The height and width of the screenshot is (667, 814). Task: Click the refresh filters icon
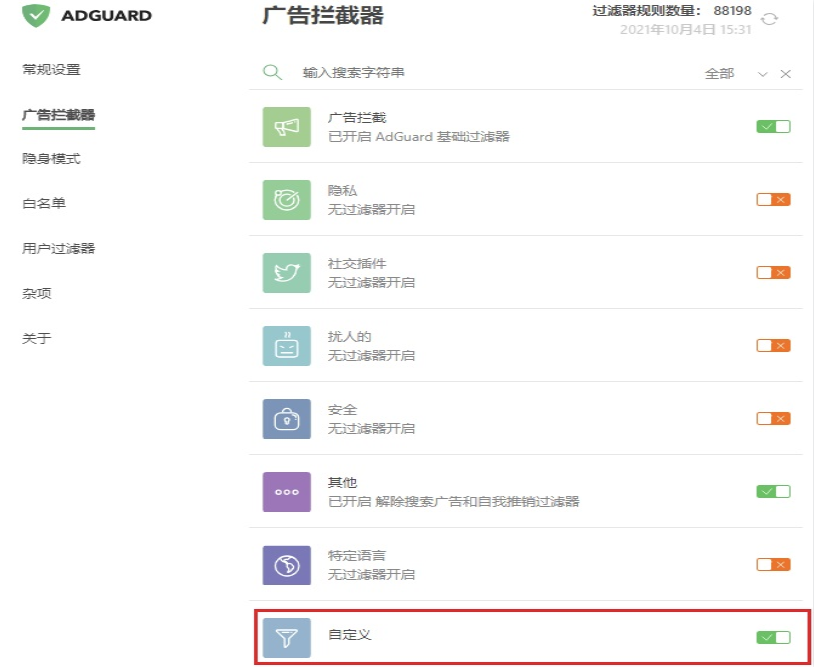point(769,19)
